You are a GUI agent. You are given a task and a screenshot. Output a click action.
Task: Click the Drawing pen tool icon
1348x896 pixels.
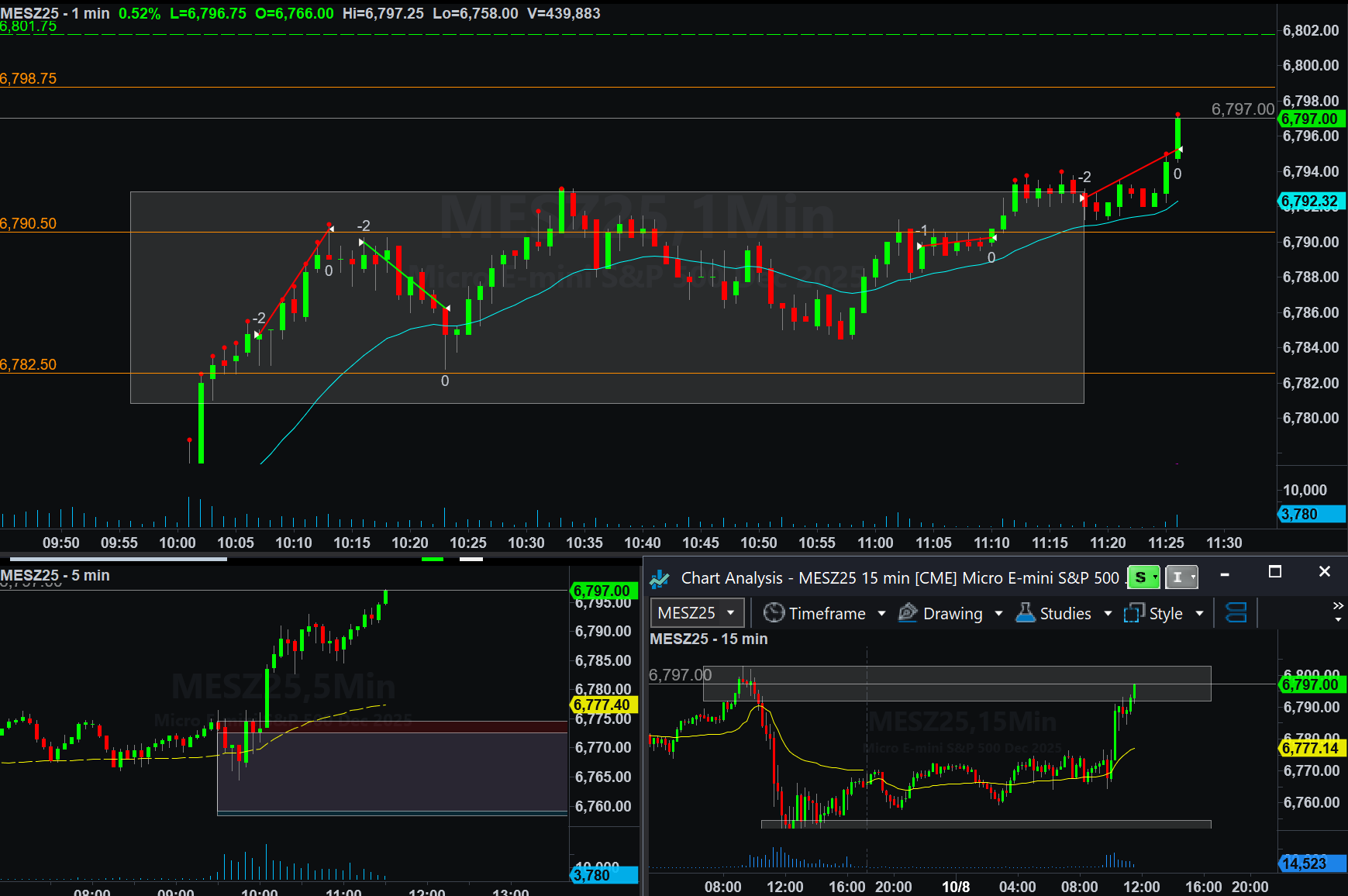click(x=908, y=613)
